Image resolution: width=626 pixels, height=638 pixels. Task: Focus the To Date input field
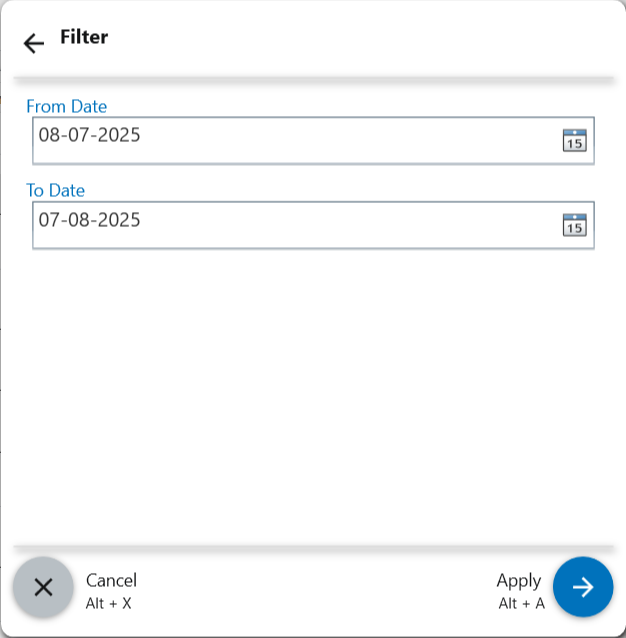tap(300, 225)
